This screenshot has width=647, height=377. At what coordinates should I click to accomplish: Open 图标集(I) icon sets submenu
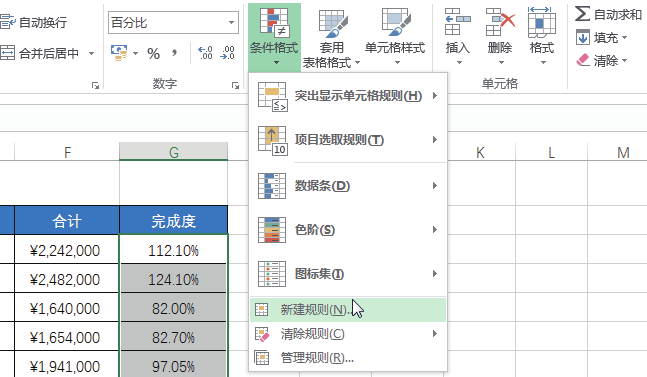348,273
